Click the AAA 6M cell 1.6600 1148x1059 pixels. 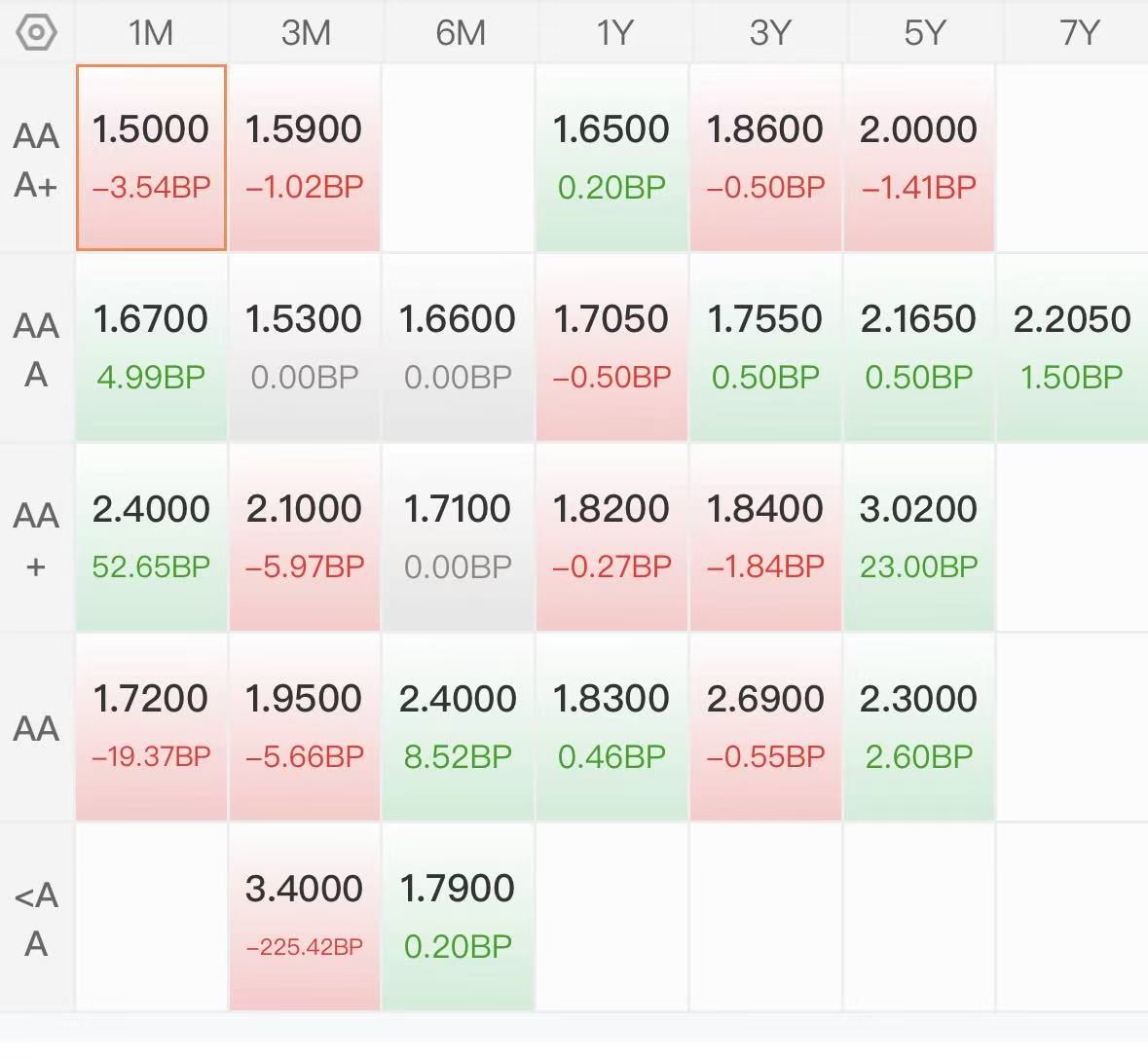[x=459, y=347]
